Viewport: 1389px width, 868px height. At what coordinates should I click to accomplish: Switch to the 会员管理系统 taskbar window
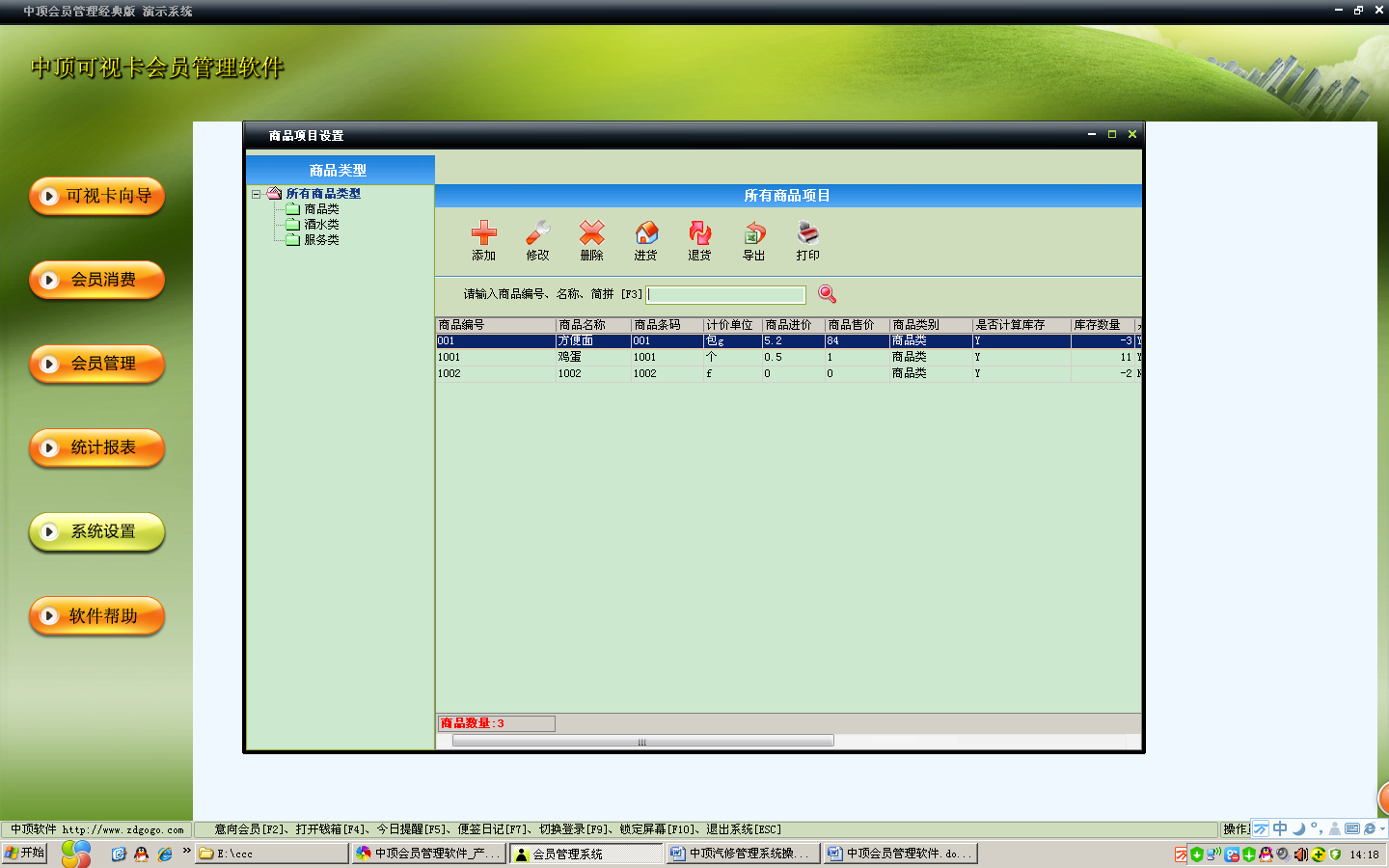[x=586, y=853]
